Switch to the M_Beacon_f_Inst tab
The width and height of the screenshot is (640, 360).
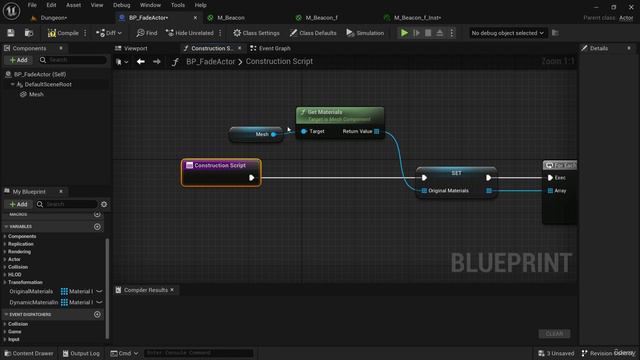tap(417, 18)
